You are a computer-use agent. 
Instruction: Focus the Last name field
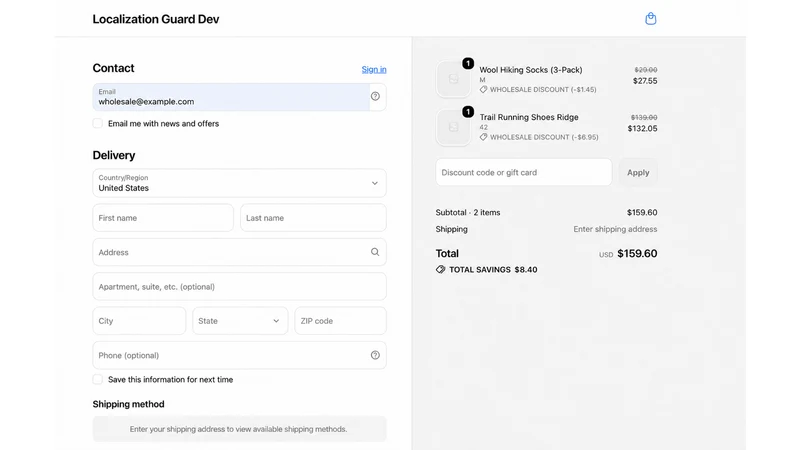click(313, 218)
